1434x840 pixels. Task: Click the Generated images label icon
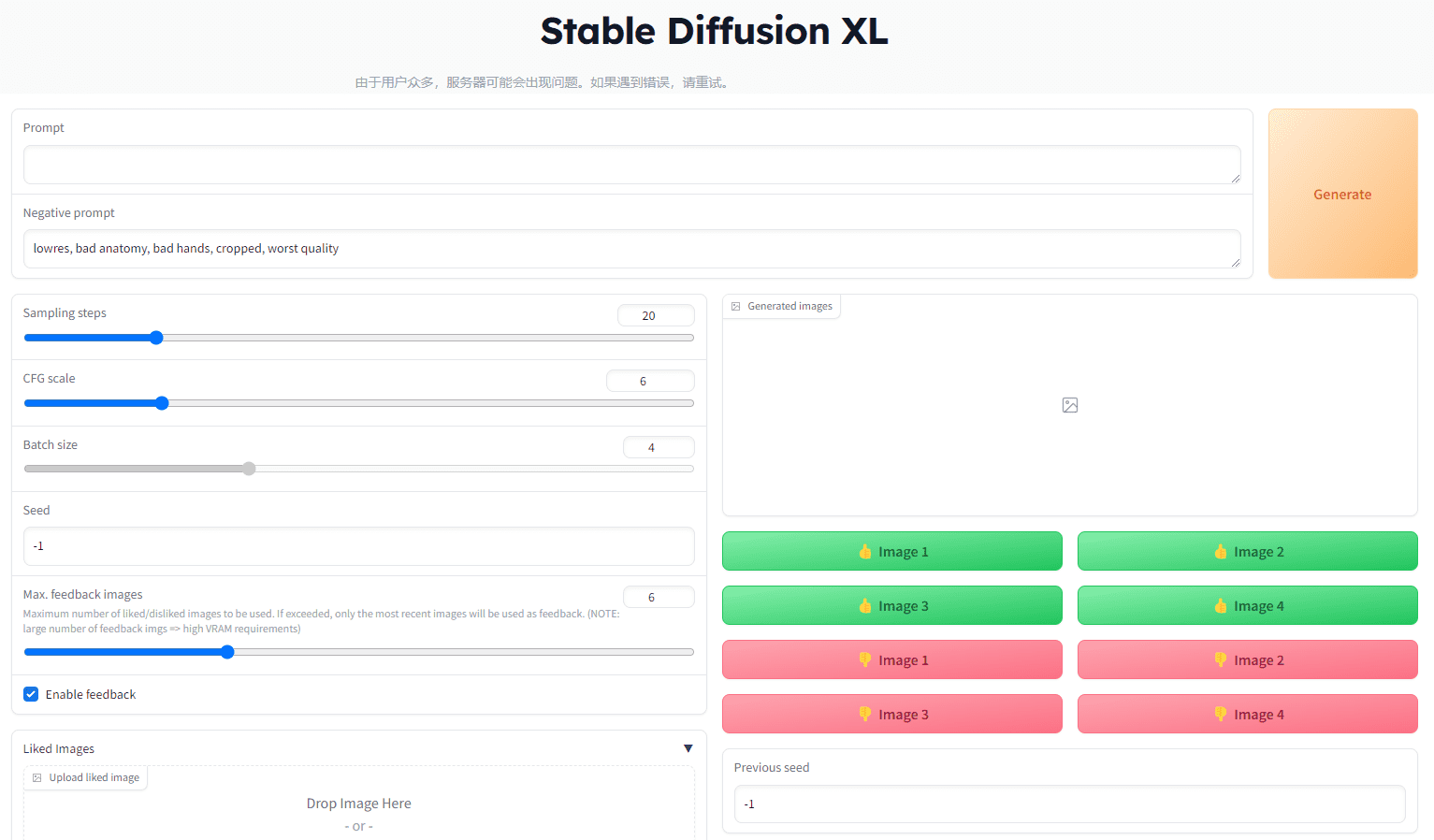[x=736, y=307]
